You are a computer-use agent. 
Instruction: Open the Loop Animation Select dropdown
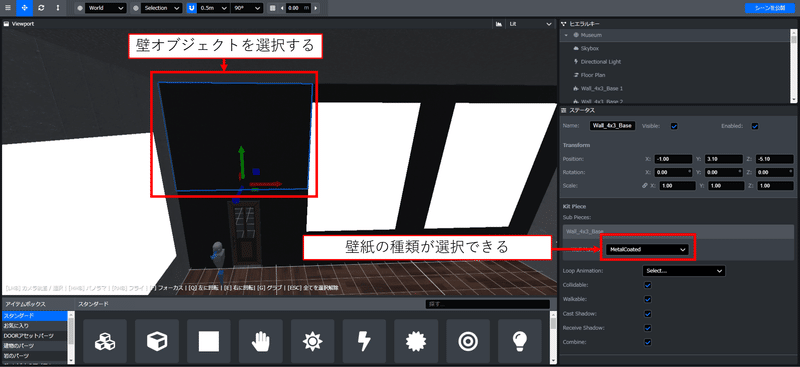(684, 271)
